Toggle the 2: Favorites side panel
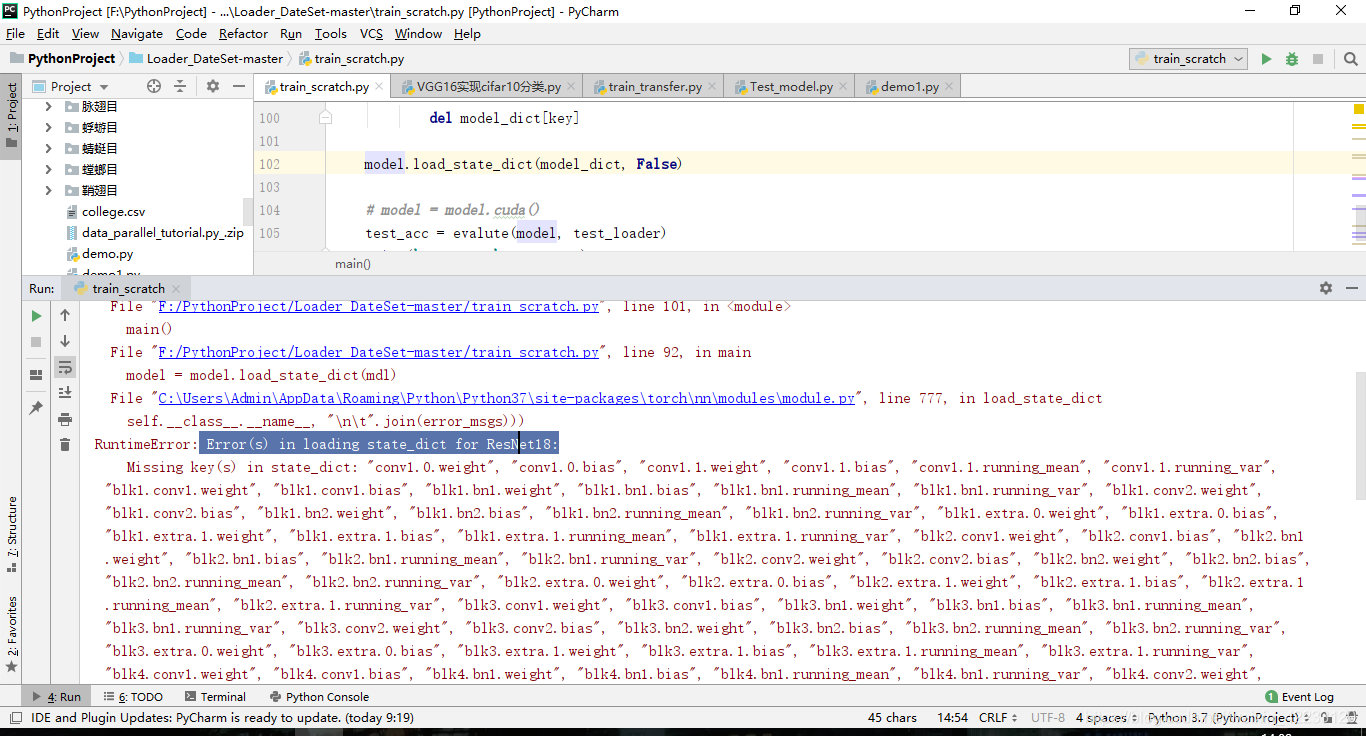Viewport: 1366px width, 736px height. (11, 634)
